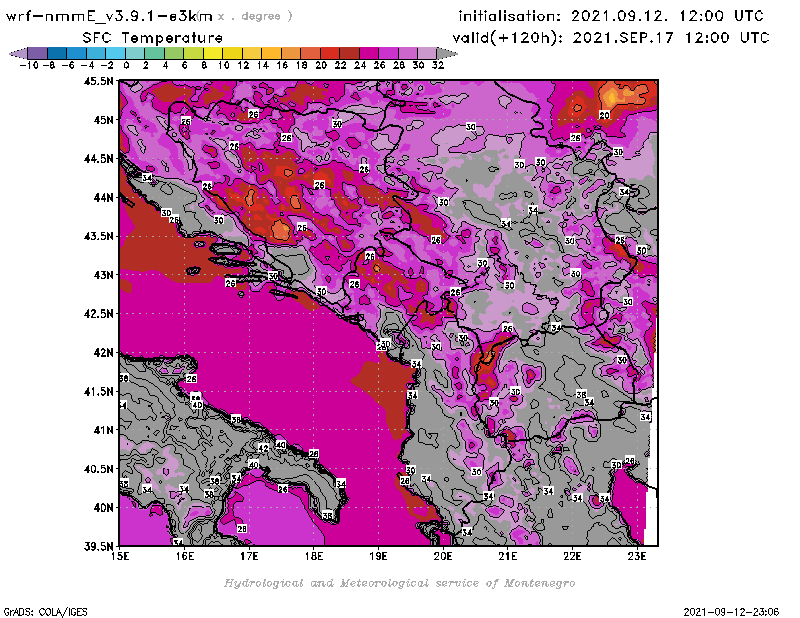Click the '45.5N' latitude label

pos(98,81)
